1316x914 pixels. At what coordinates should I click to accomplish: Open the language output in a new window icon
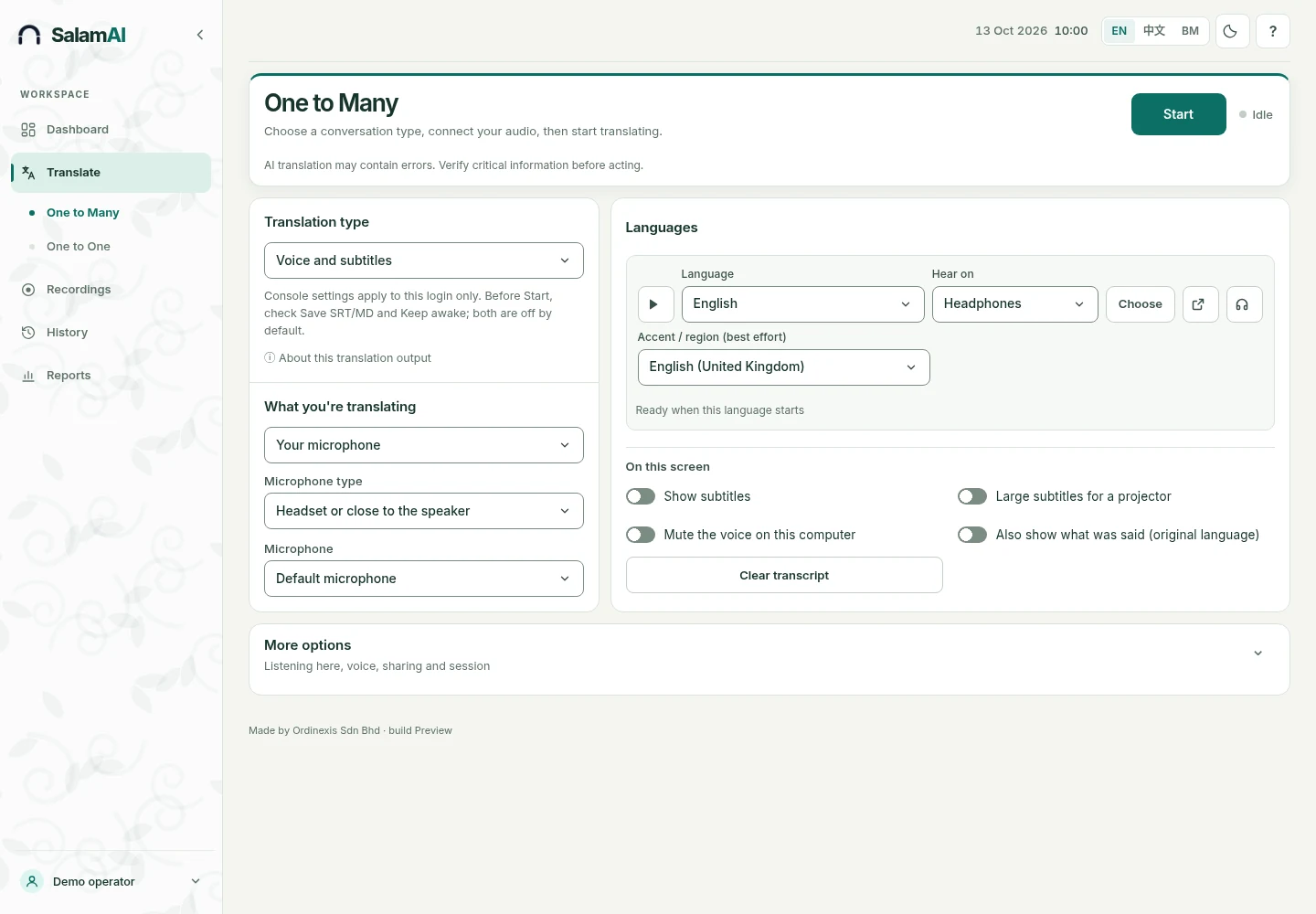click(x=1200, y=304)
